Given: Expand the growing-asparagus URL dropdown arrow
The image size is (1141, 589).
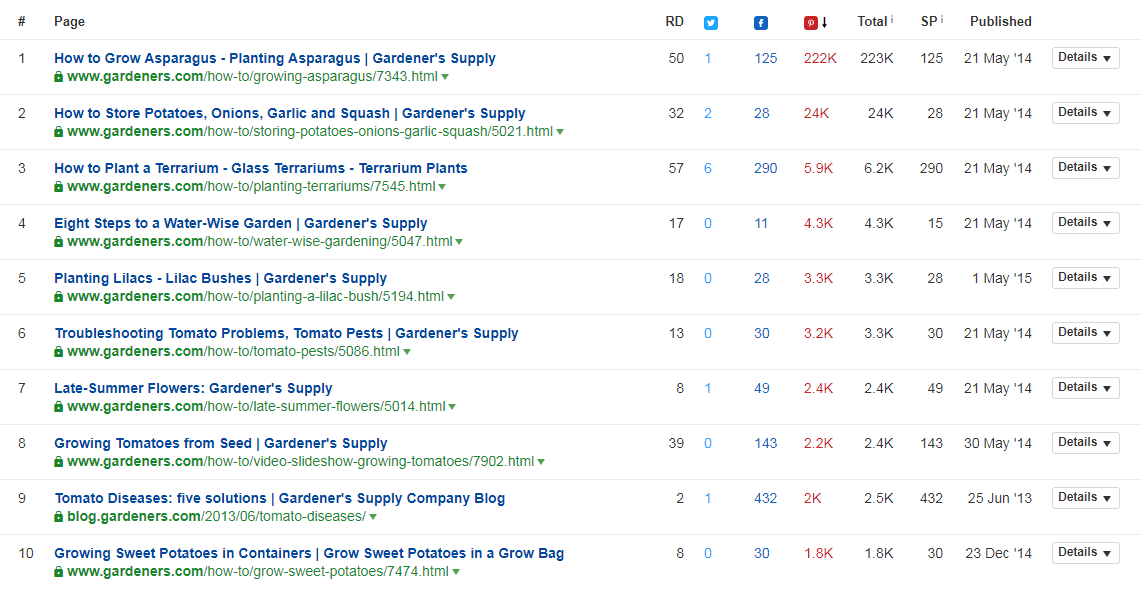Looking at the screenshot, I should tap(445, 77).
